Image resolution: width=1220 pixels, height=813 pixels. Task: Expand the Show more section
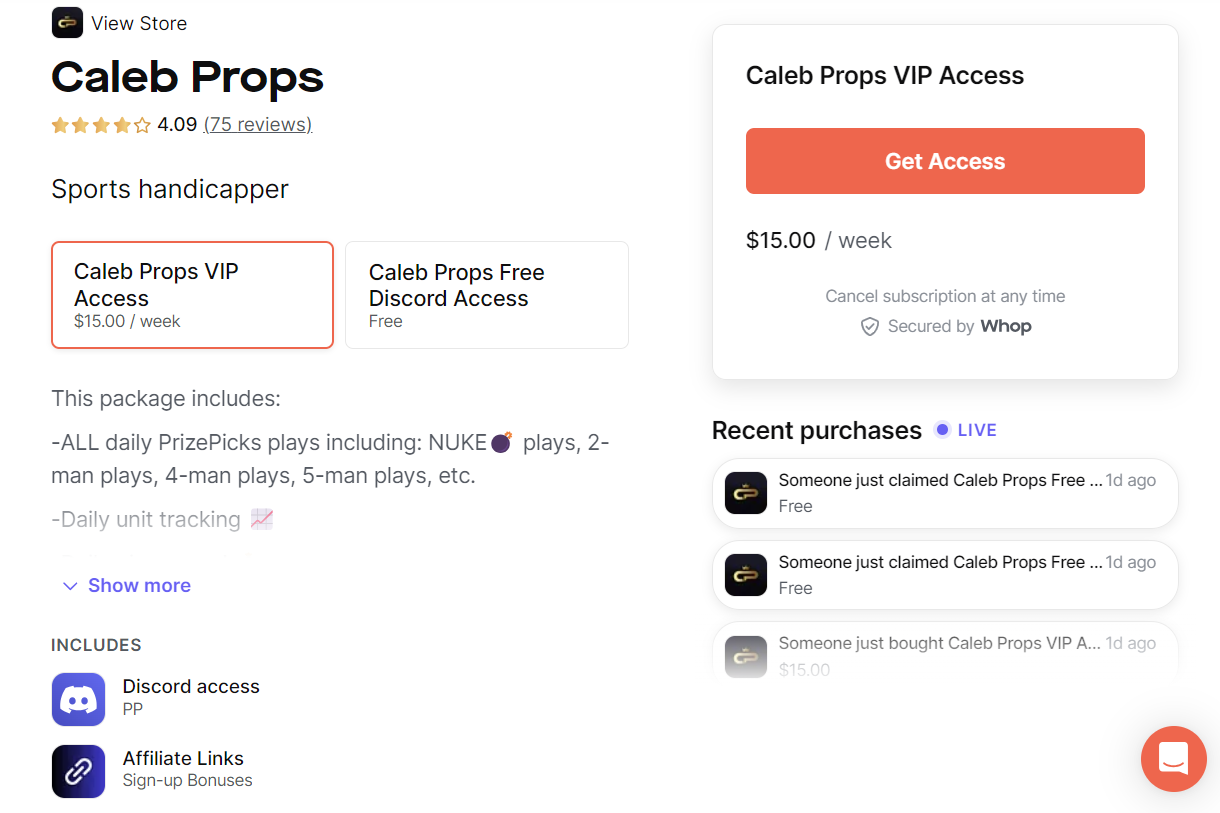pos(139,585)
